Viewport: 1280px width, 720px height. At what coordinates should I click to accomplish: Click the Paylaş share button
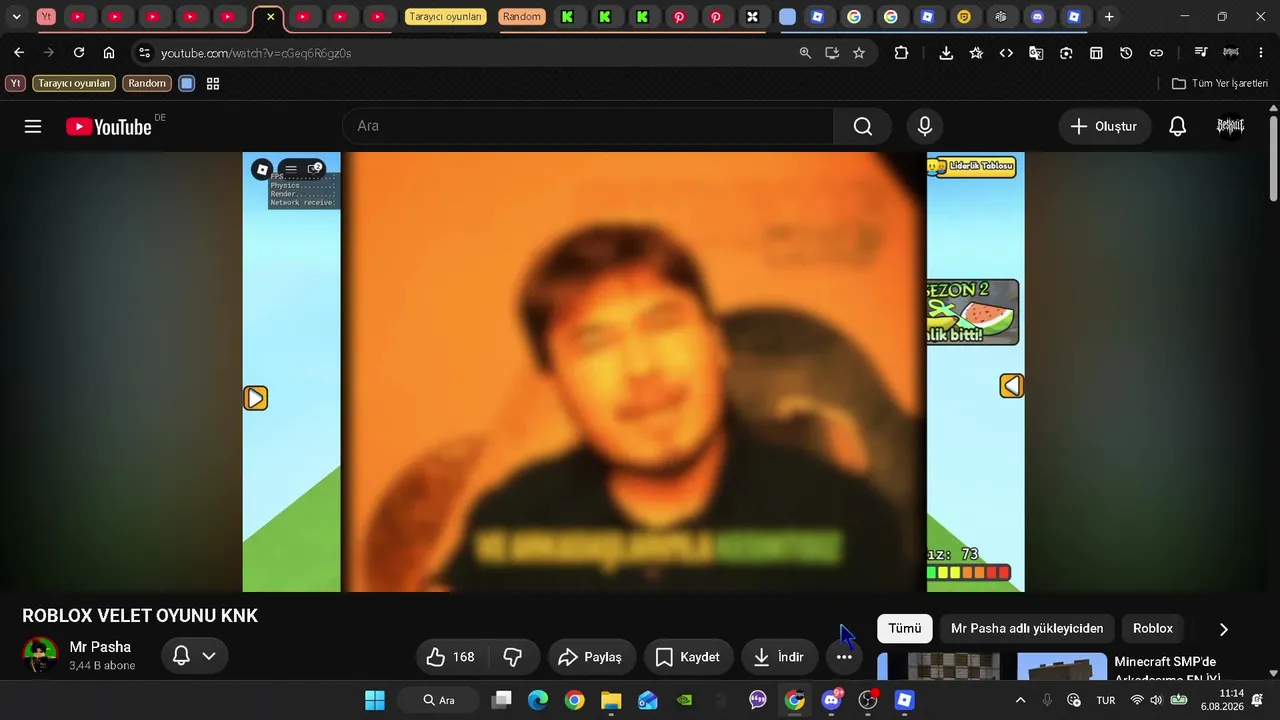pos(592,657)
